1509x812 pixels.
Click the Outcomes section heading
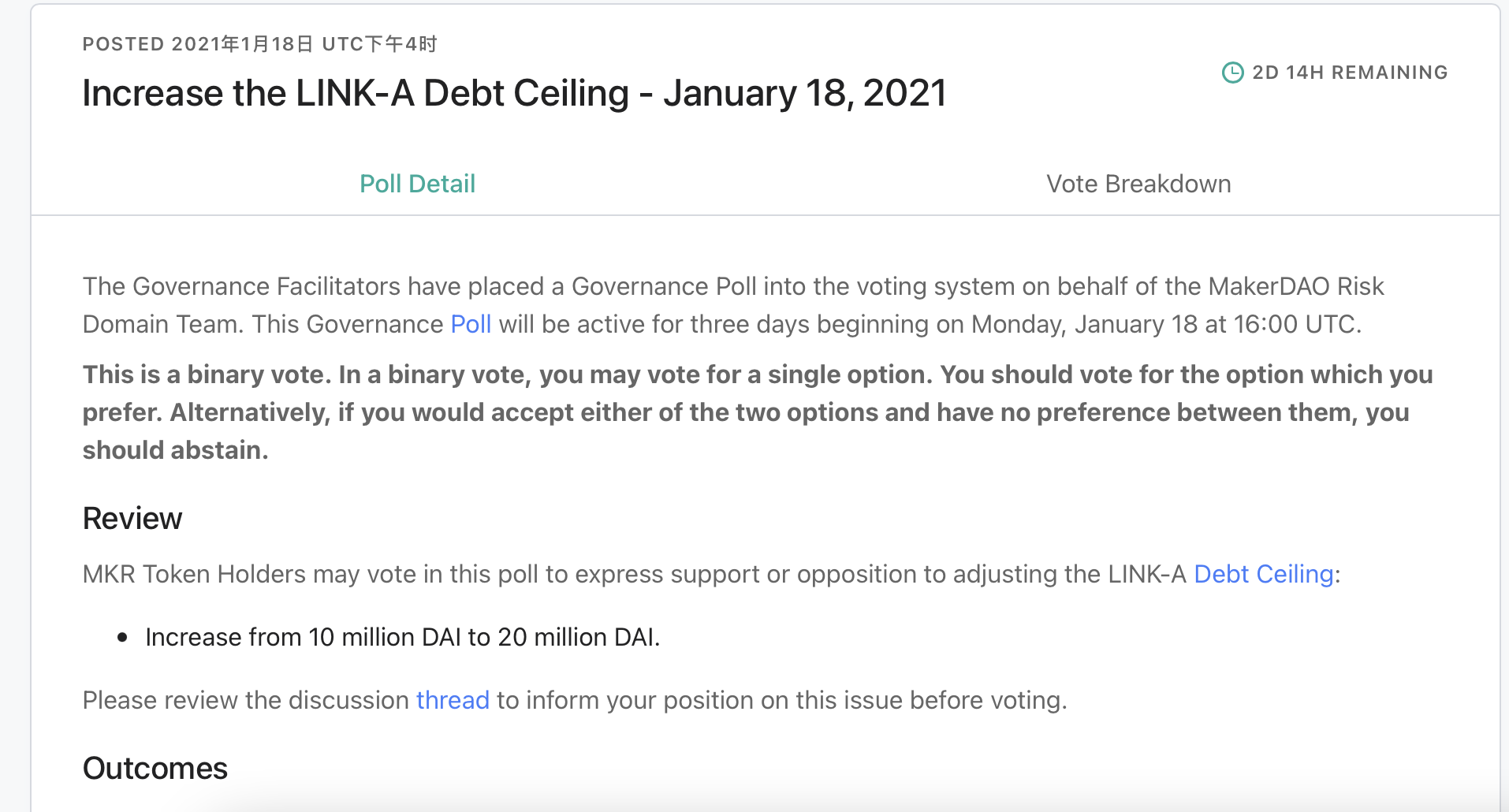click(x=155, y=769)
